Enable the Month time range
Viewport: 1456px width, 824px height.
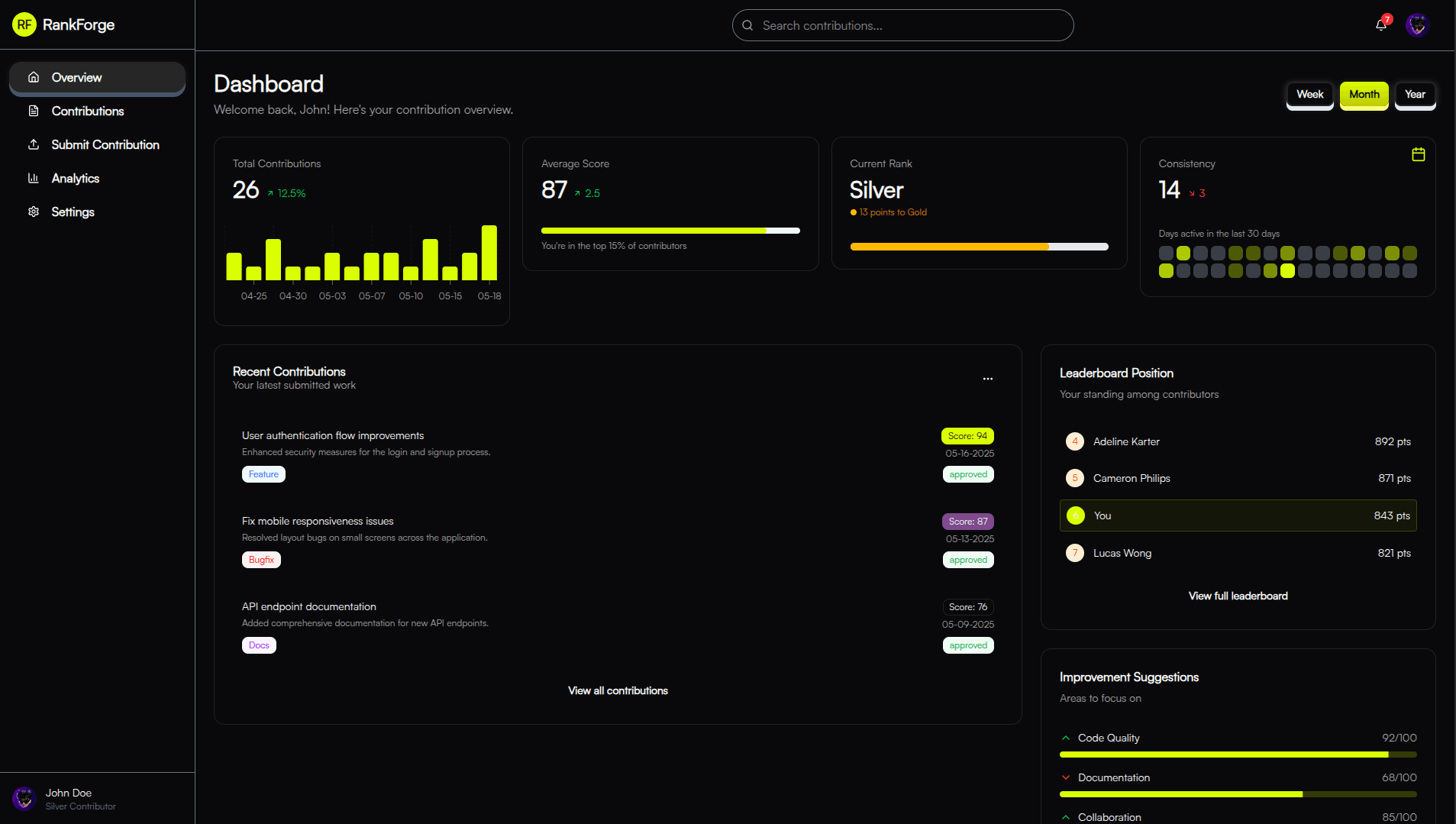click(x=1364, y=94)
